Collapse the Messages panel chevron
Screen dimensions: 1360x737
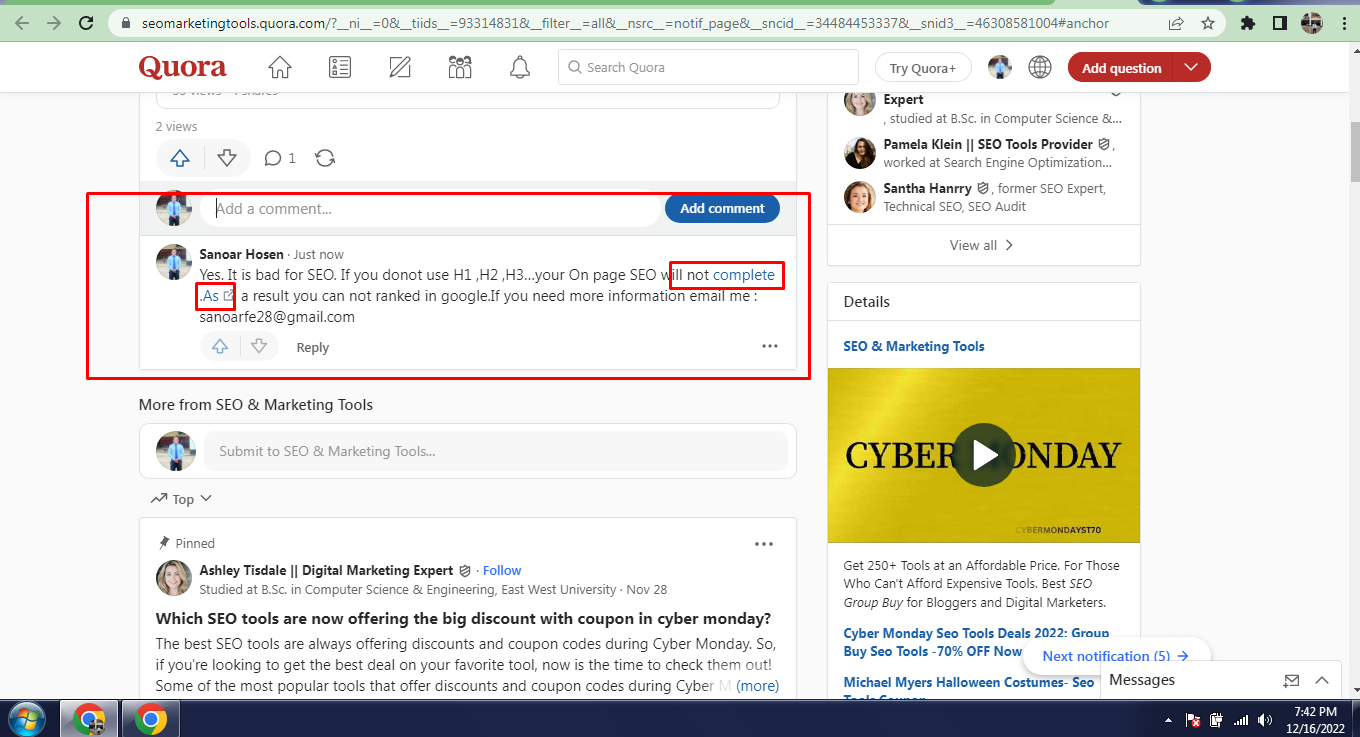(x=1322, y=679)
